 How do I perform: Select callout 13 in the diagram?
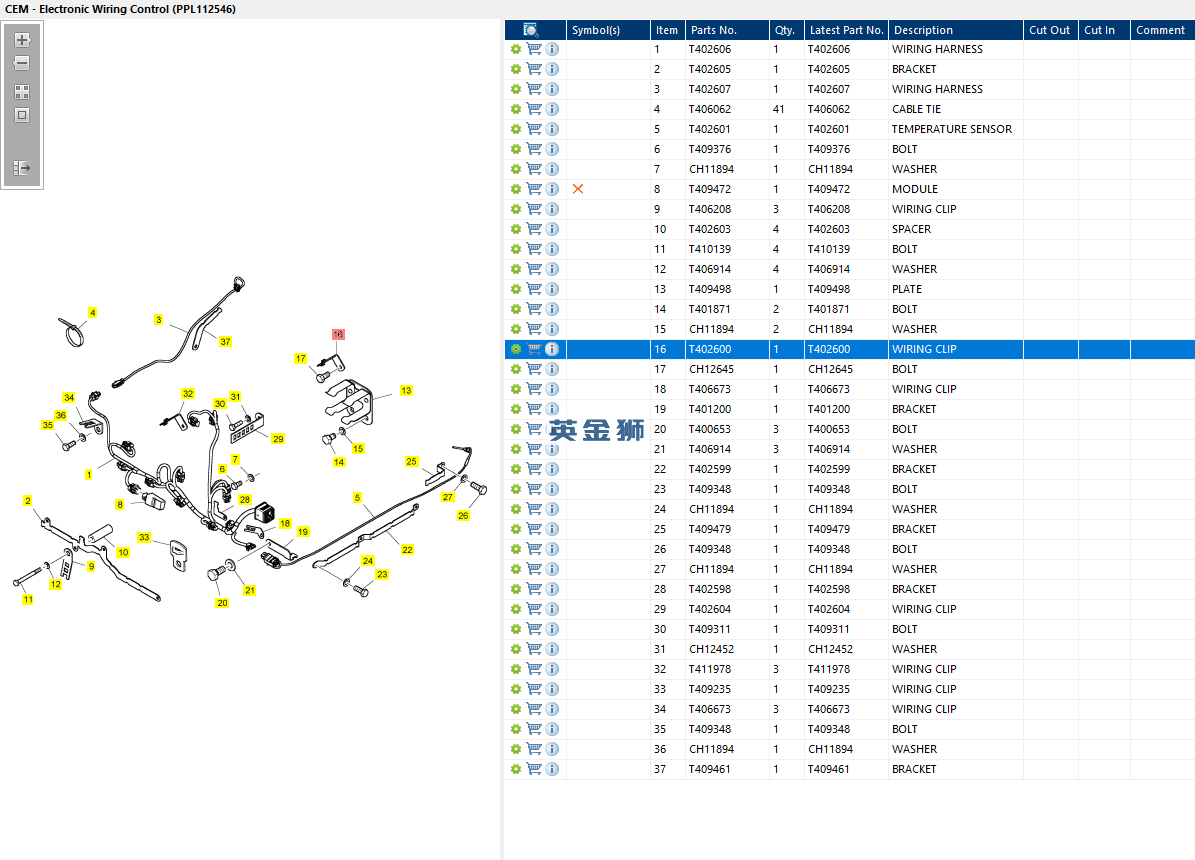click(x=406, y=390)
